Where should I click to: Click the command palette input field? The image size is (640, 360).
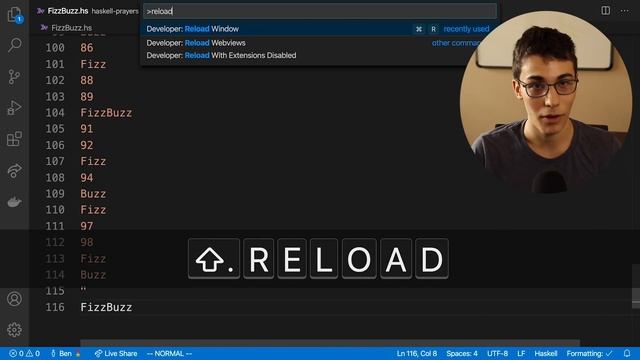click(320, 11)
